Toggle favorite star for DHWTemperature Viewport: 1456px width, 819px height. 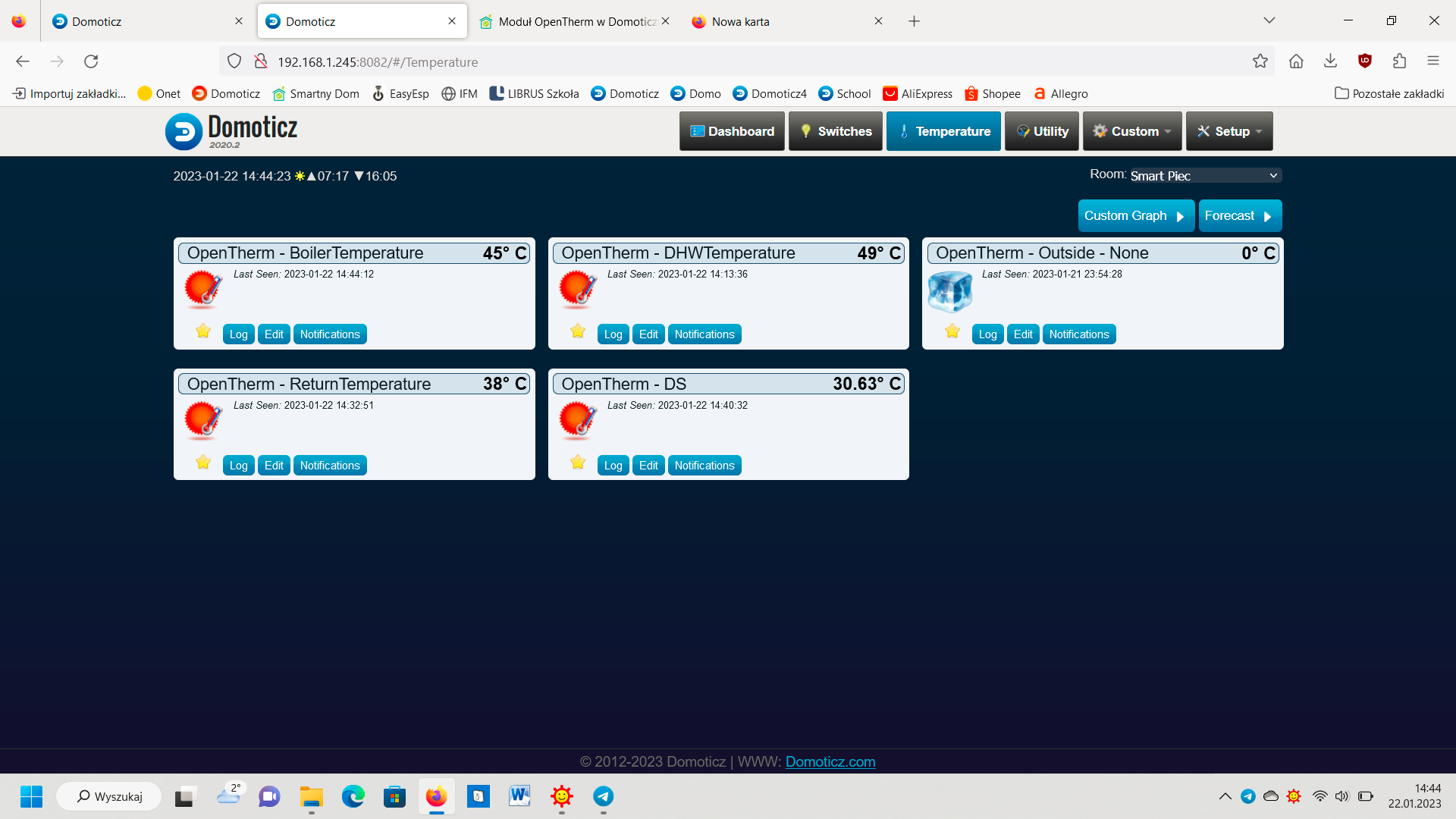[x=578, y=331]
